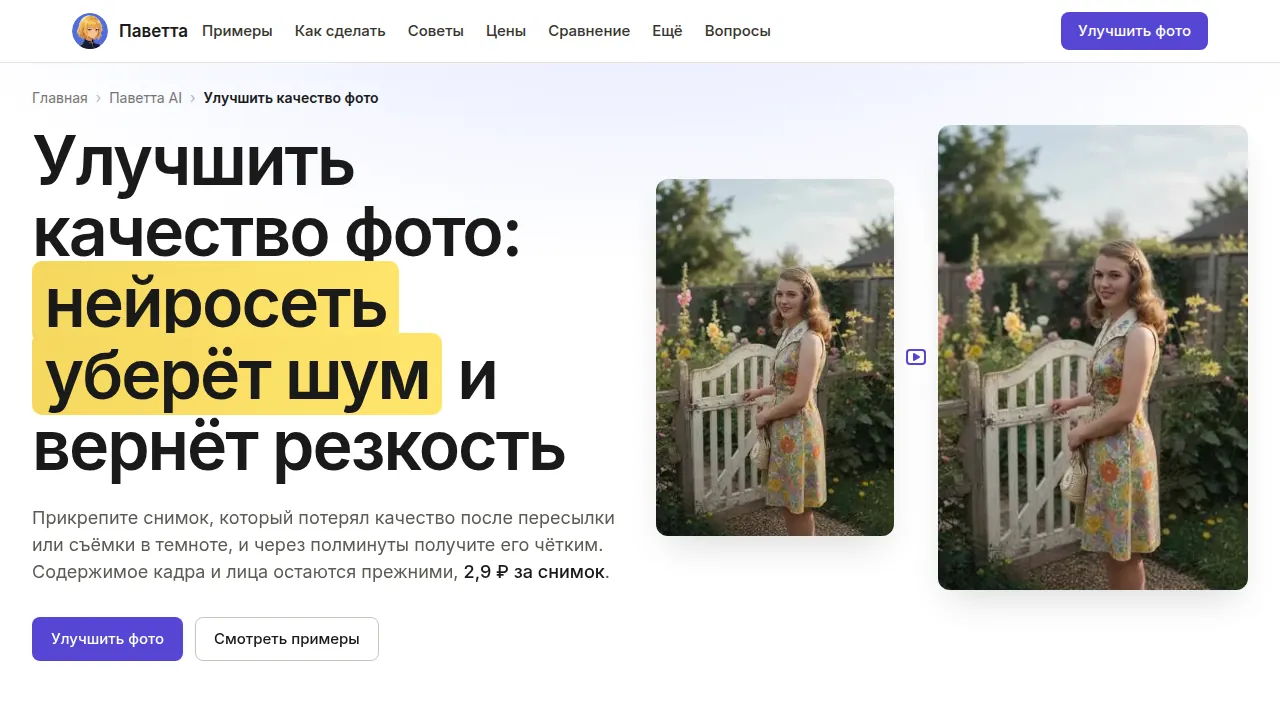Go to the Советы section

point(436,31)
